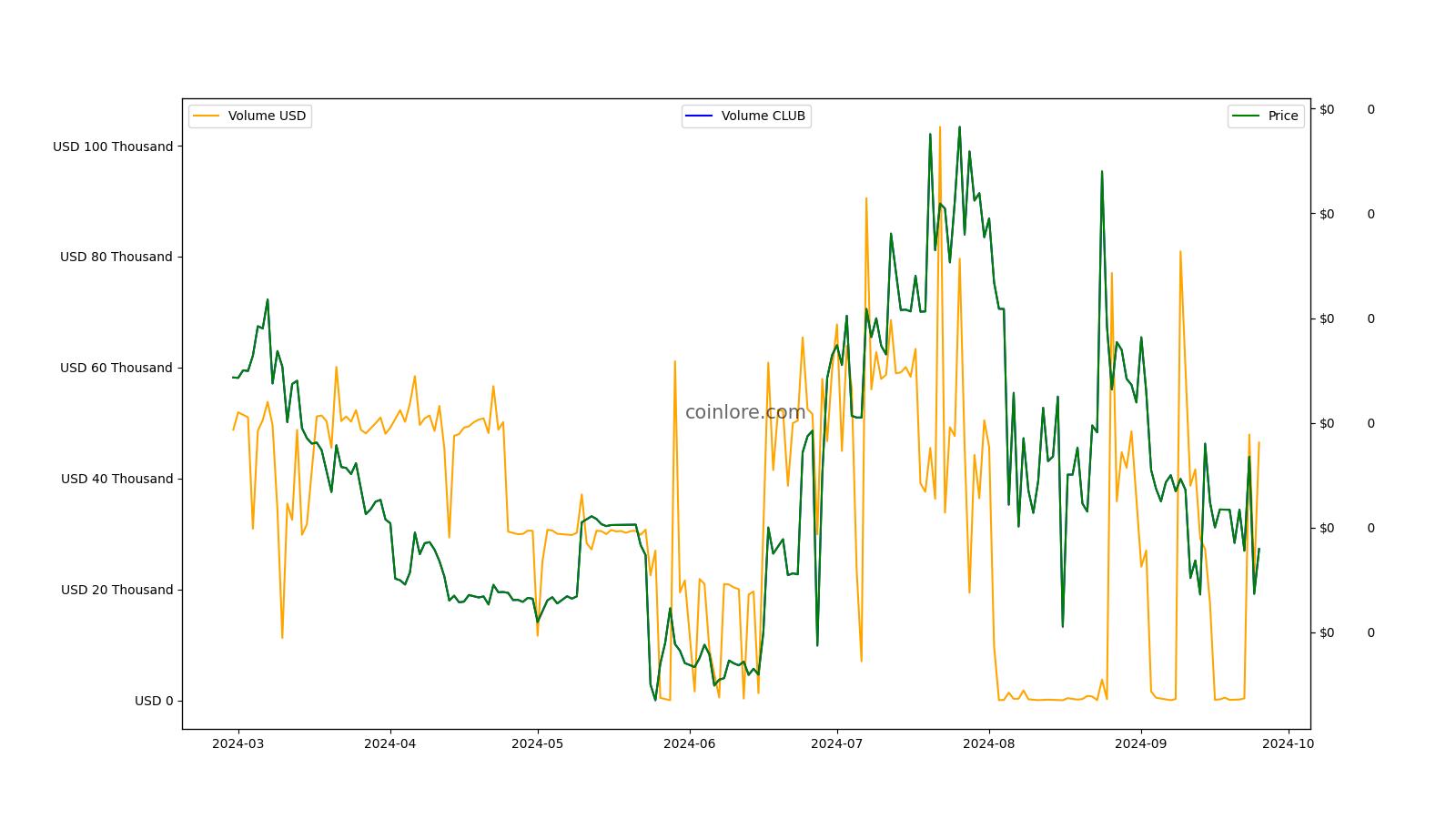Click the USD 40 Thousand axis label
This screenshot has width=1456, height=819.
pos(116,479)
